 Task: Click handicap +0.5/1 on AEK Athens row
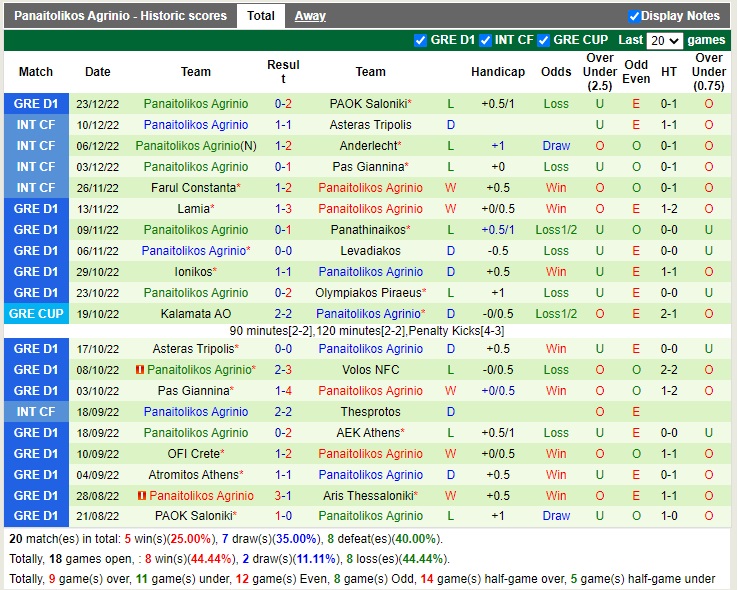[498, 433]
